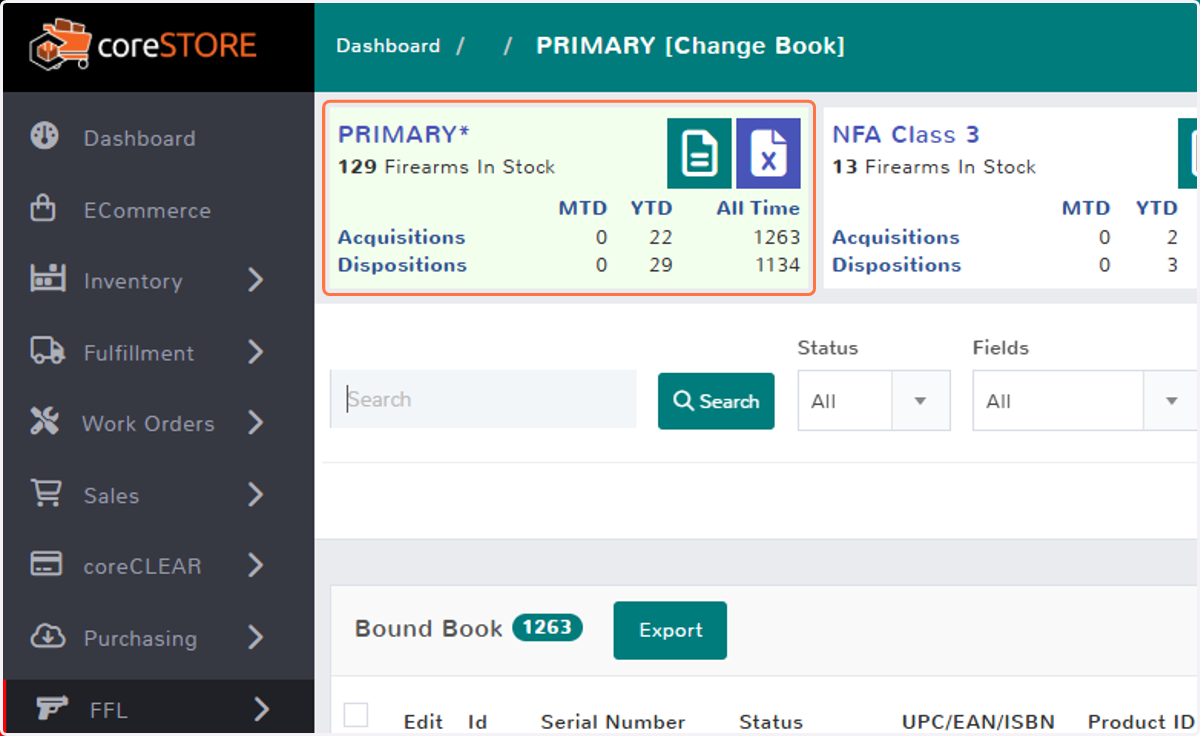Click the PRIMARY YTD acquisitions value 22
1200x736 pixels.
click(659, 237)
